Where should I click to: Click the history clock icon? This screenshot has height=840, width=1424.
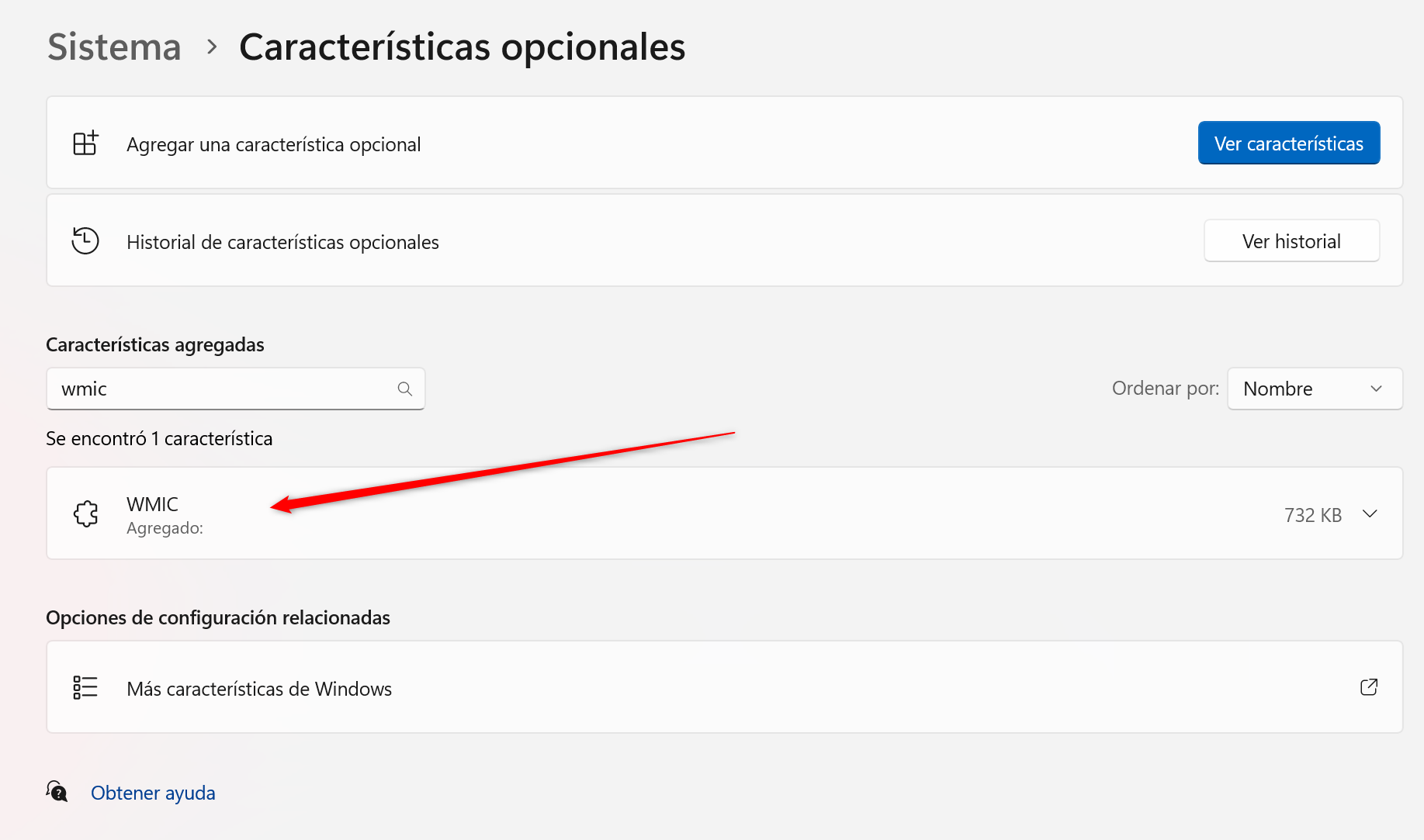tap(85, 240)
